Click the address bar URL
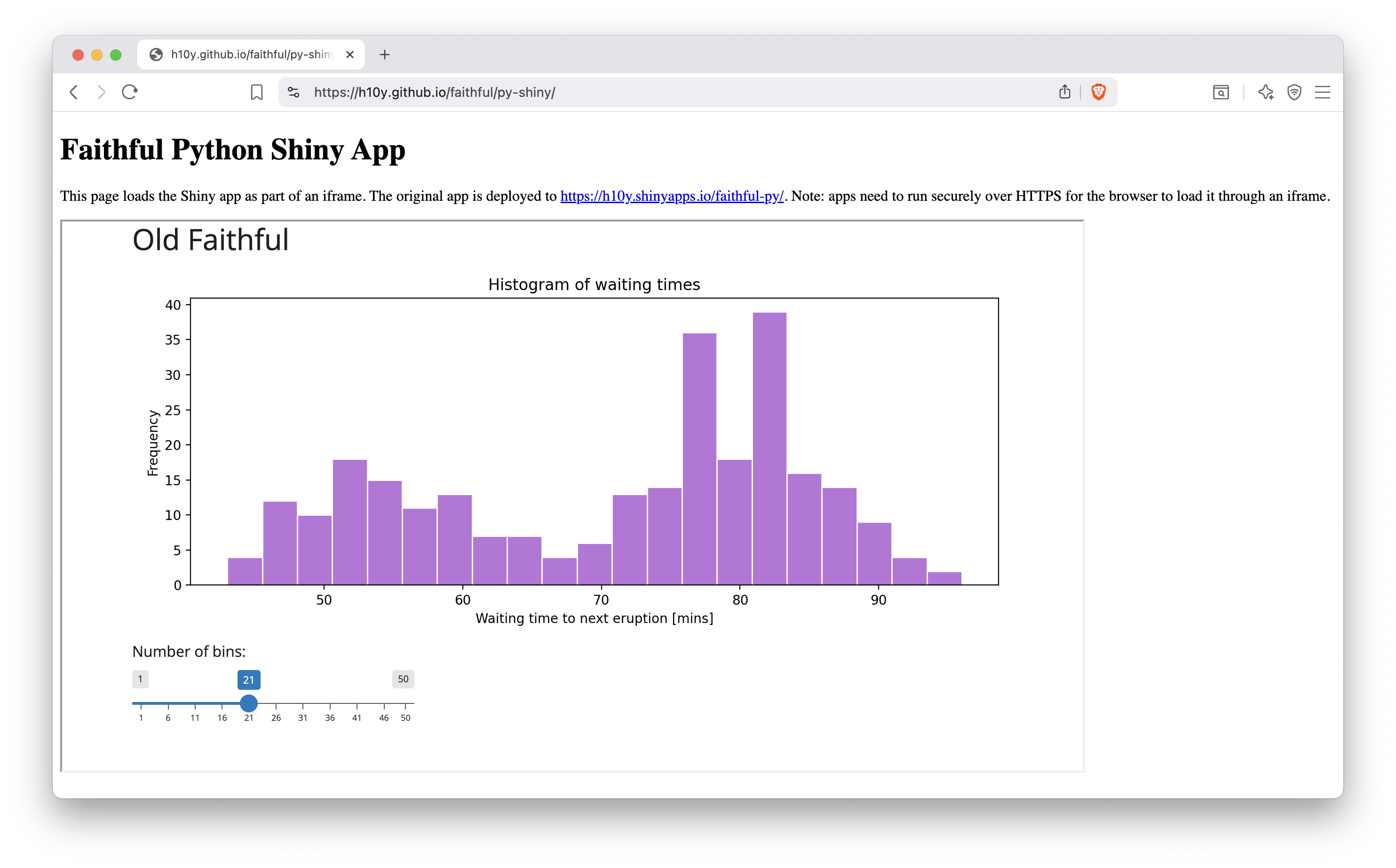1396x868 pixels. [x=434, y=92]
